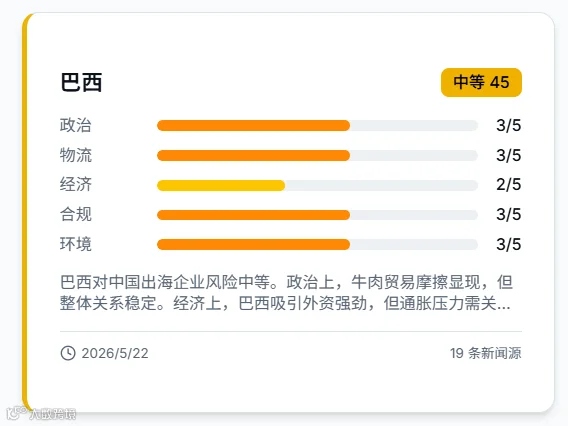This screenshot has width=568, height=426.
Task: Click the watermark logo in the corner
Action: 41,413
